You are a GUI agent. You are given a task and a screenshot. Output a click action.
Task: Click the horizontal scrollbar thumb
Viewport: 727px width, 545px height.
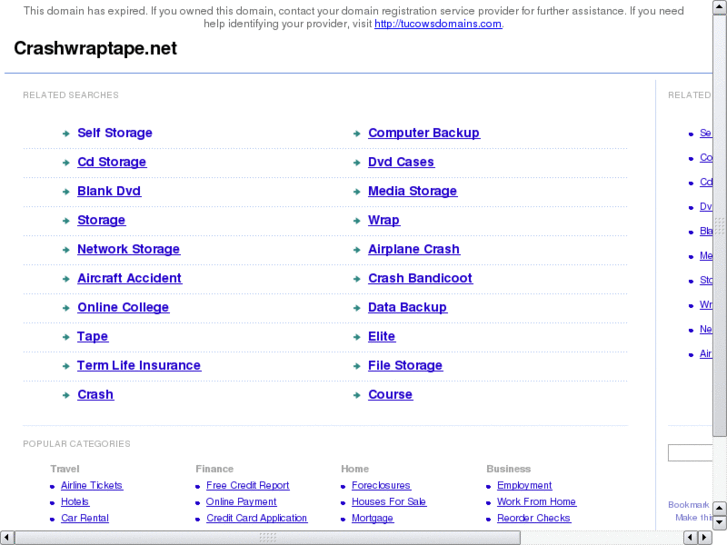pos(268,538)
